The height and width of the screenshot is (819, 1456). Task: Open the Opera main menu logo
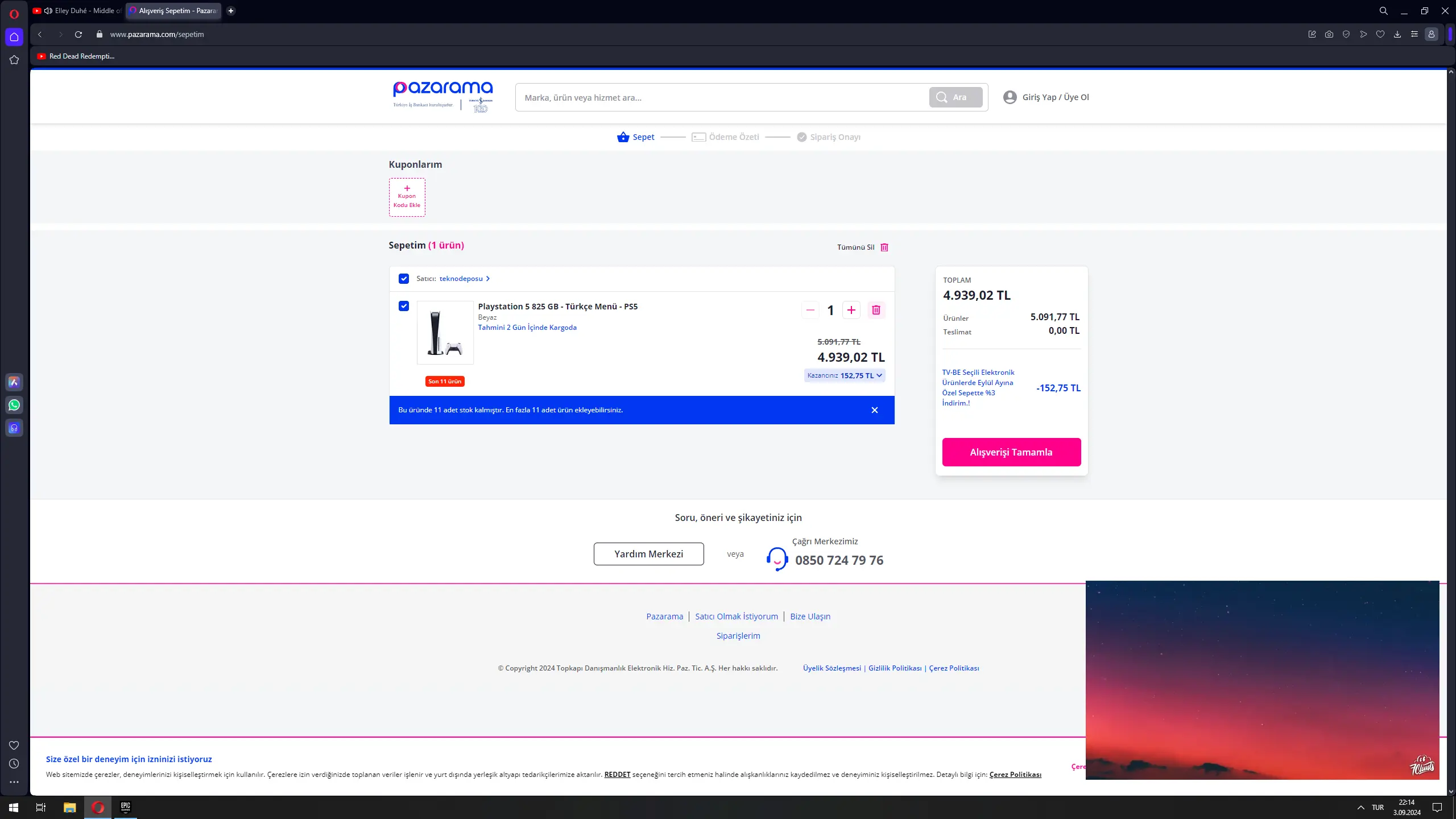pos(14,14)
